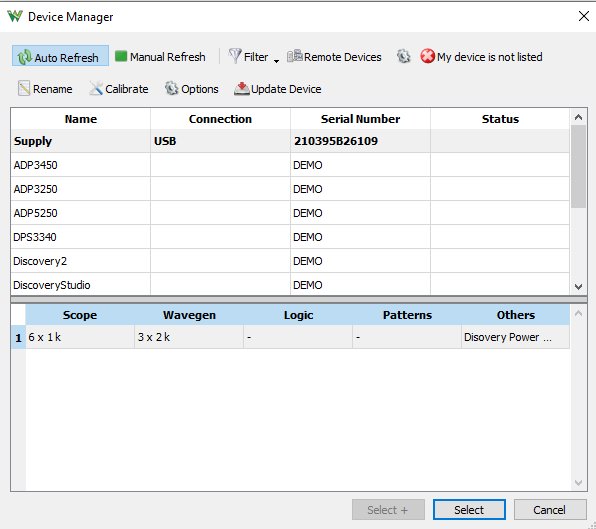Image resolution: width=596 pixels, height=529 pixels.
Task: Sort the list by Serial Number column header
Action: 360,119
